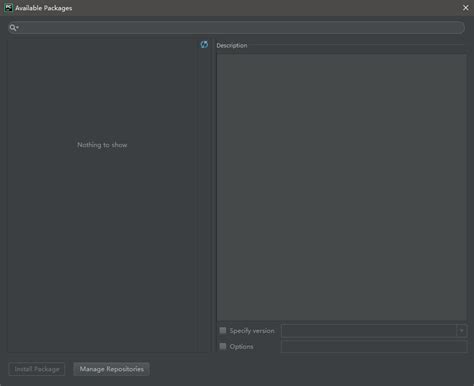Click the Specify version label text

coord(252,331)
